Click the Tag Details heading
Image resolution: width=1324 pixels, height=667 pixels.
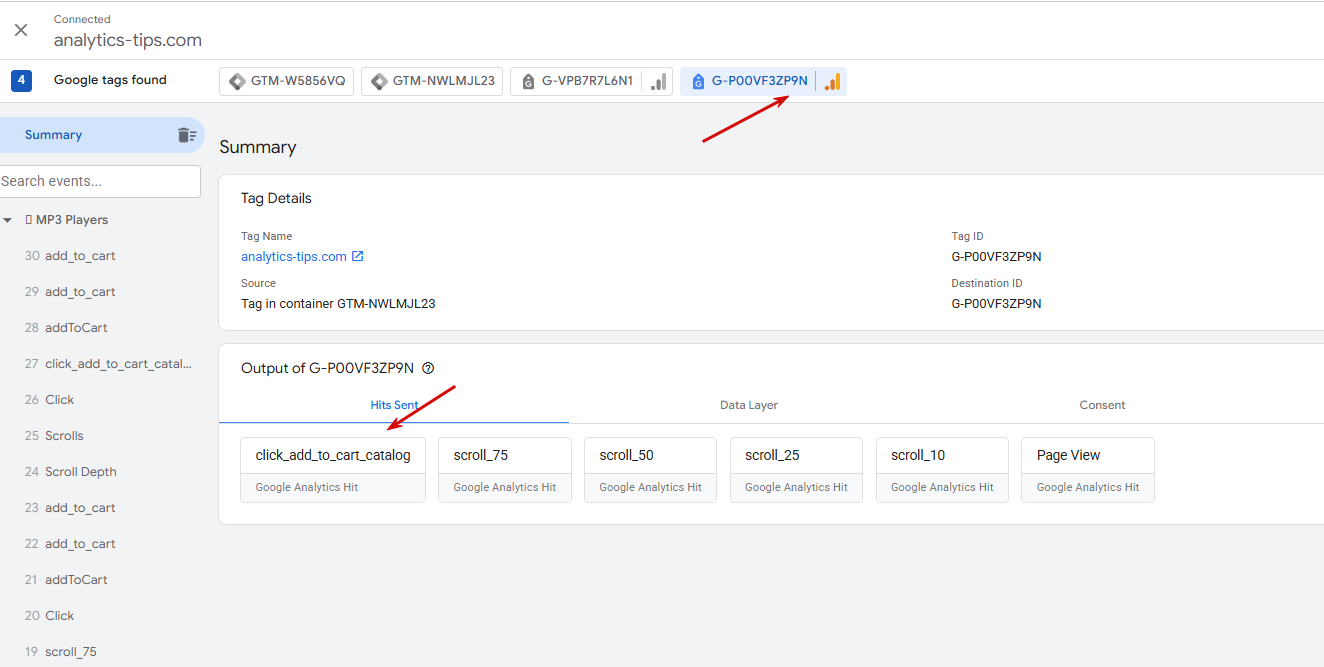pyautogui.click(x=276, y=198)
